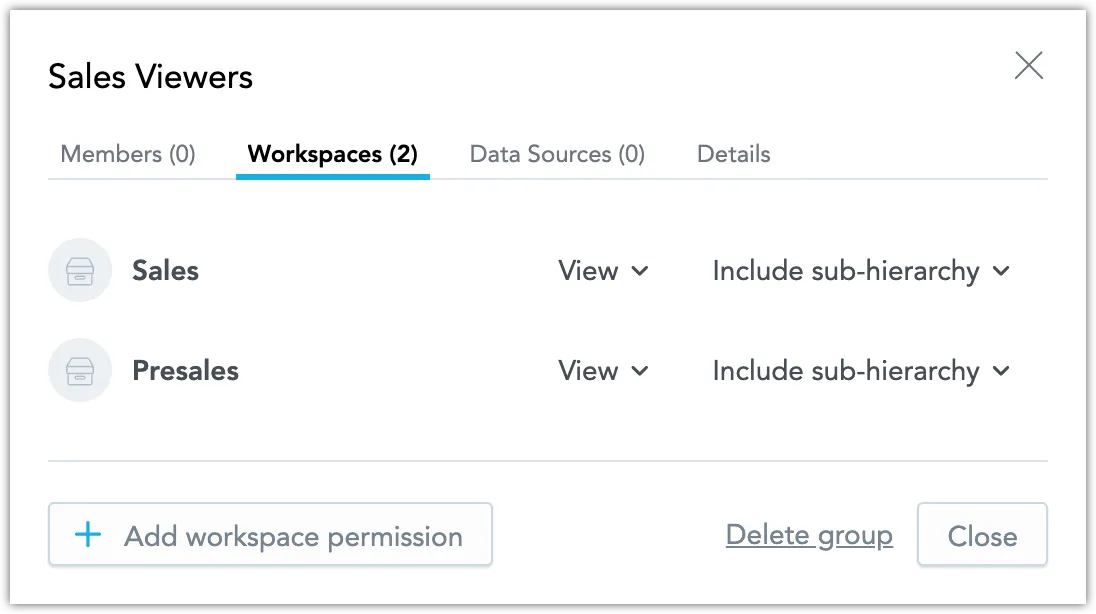Image resolution: width=1096 pixels, height=614 pixels.
Task: Click the plus icon beside Add workspace permission
Action: pos(89,535)
